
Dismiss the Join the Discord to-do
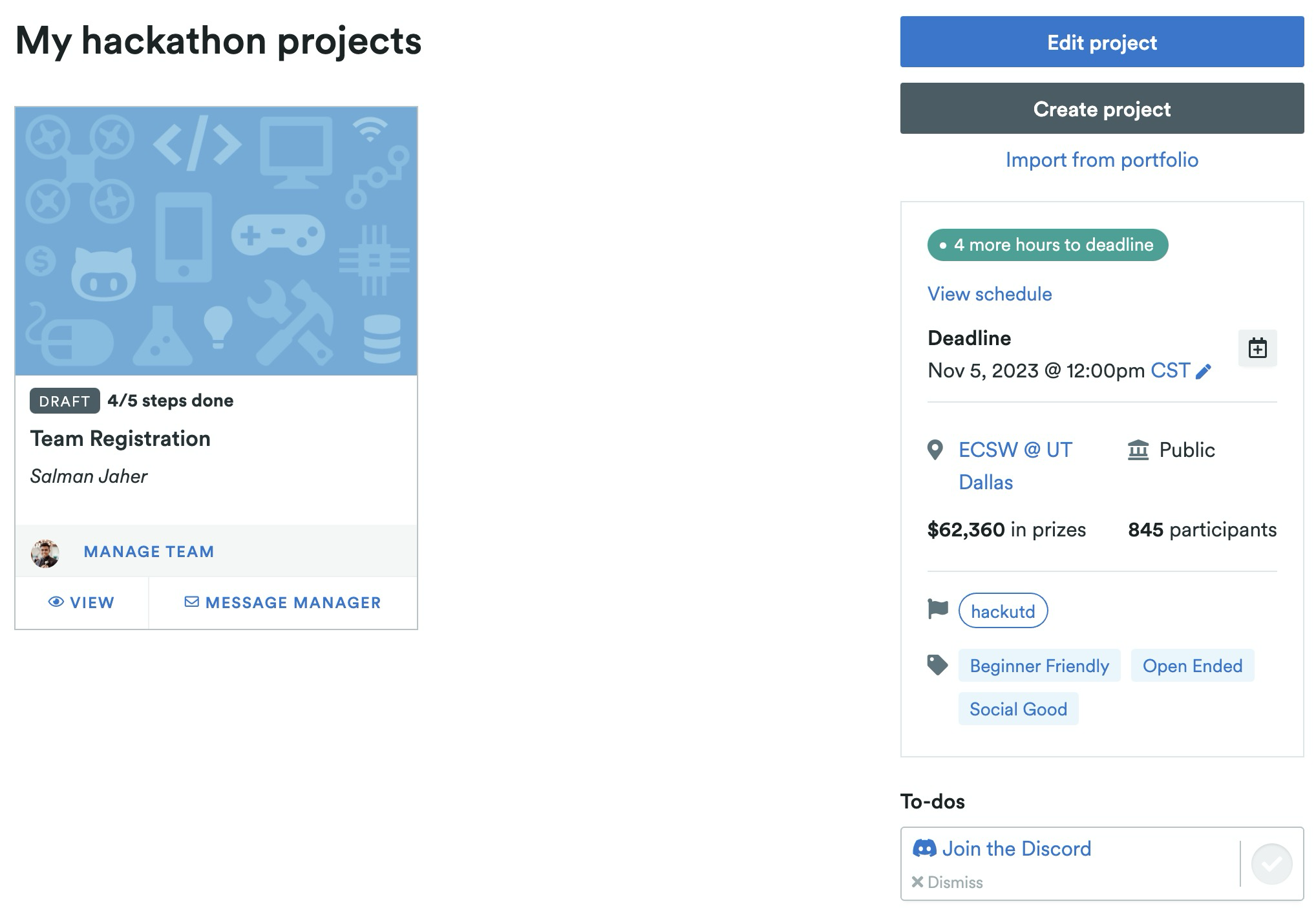coord(948,882)
